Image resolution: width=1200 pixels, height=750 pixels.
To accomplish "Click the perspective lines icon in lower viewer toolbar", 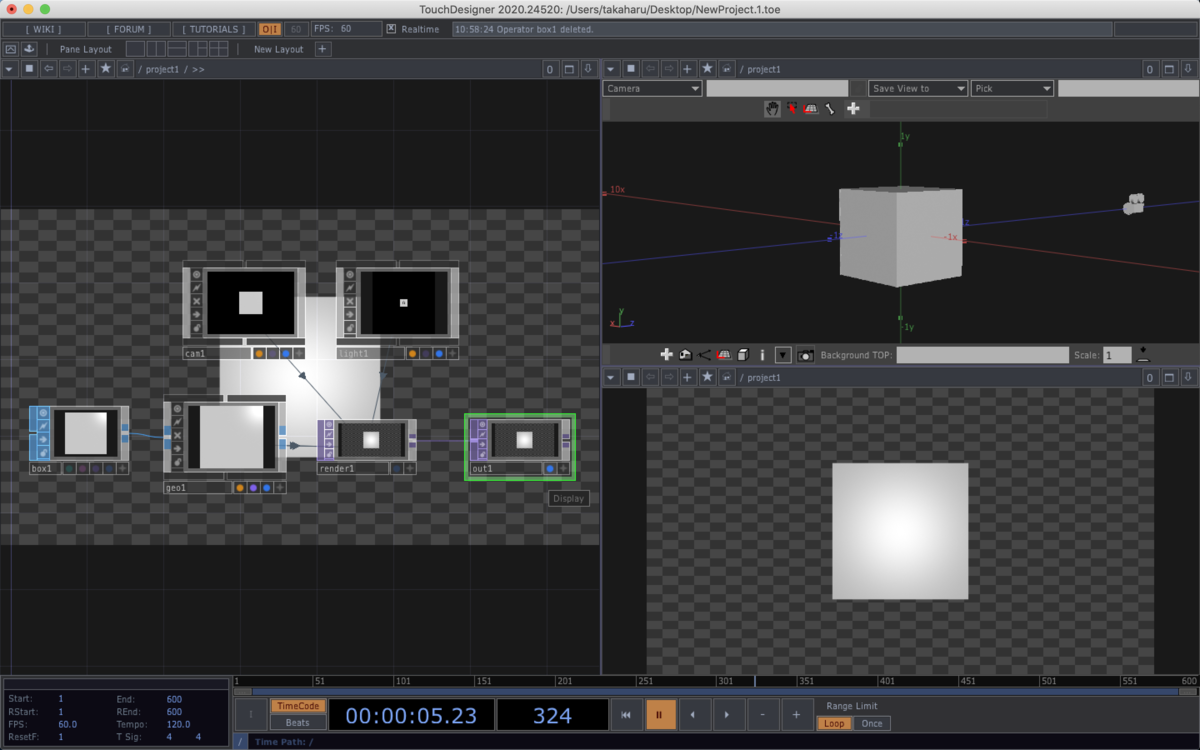I will pyautogui.click(x=705, y=355).
